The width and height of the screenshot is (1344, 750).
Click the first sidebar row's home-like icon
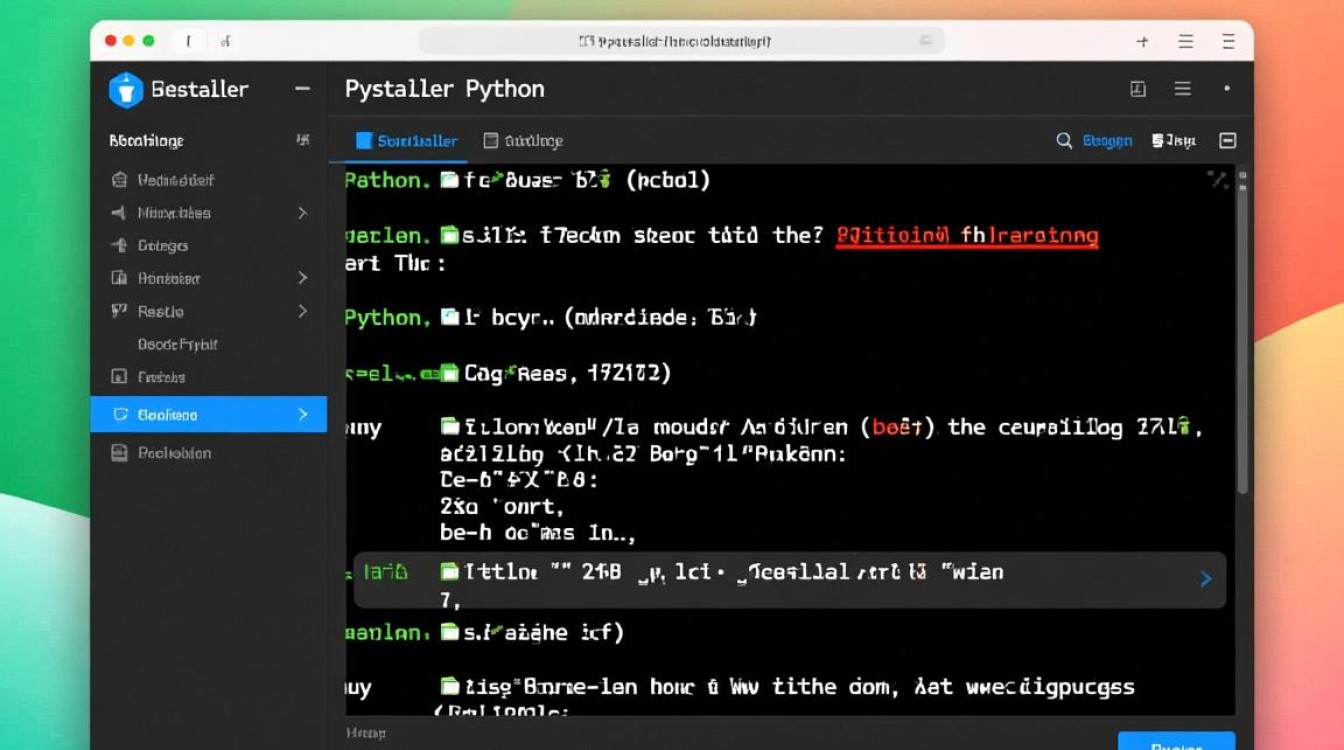(x=119, y=180)
